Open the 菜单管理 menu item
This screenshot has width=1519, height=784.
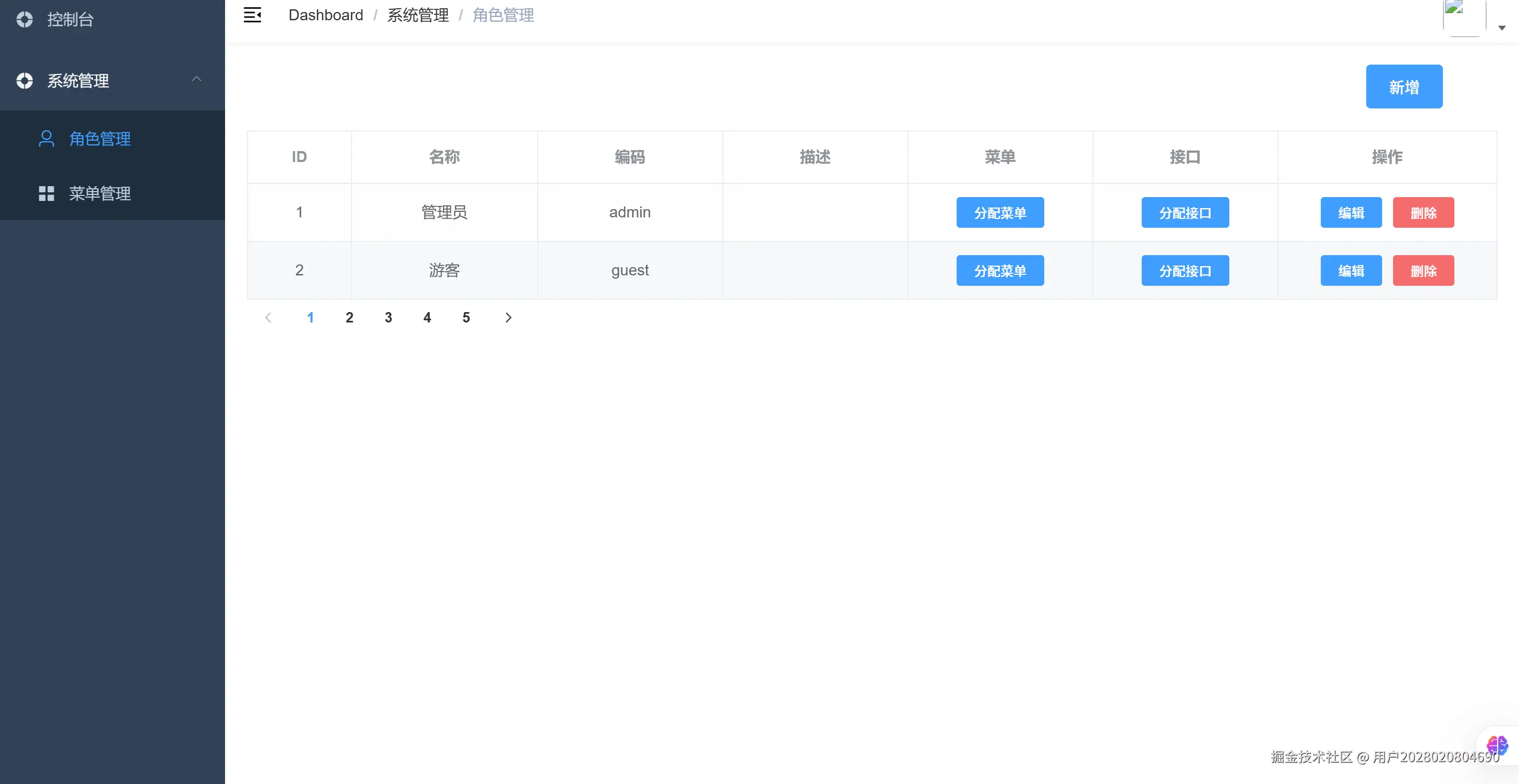(100, 193)
